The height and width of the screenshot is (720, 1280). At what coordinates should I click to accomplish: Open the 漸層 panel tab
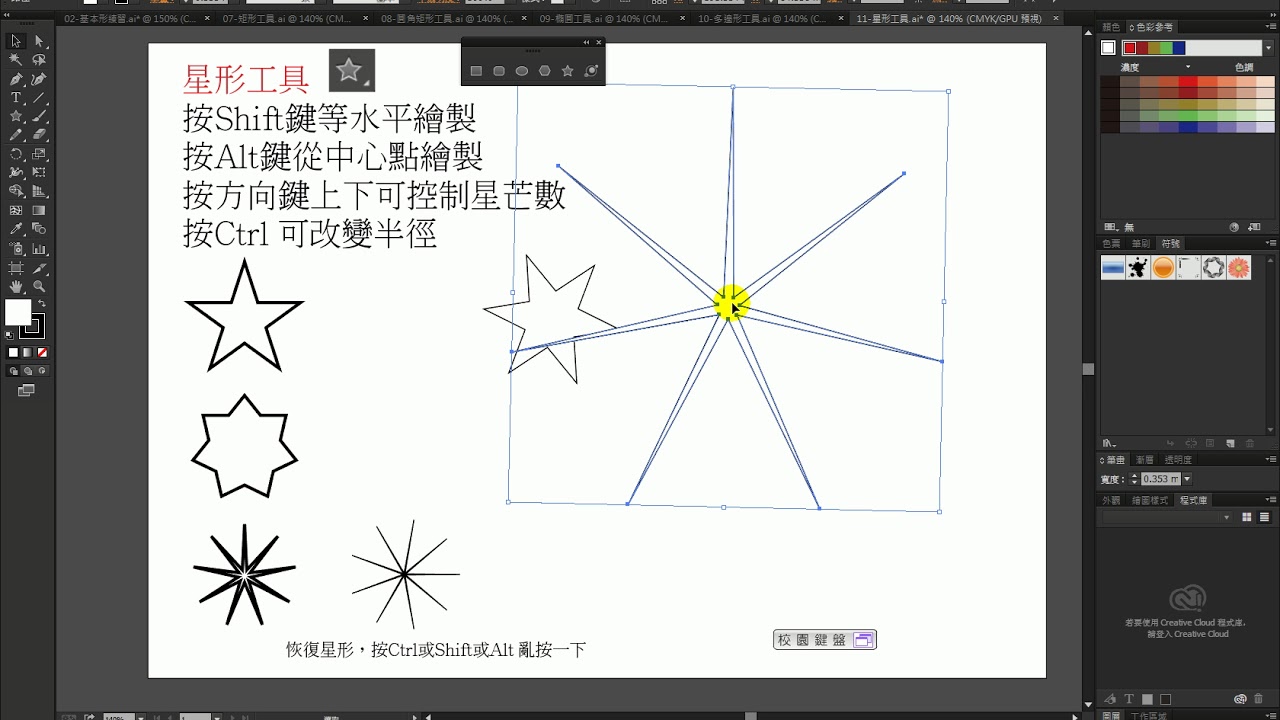pos(1144,459)
